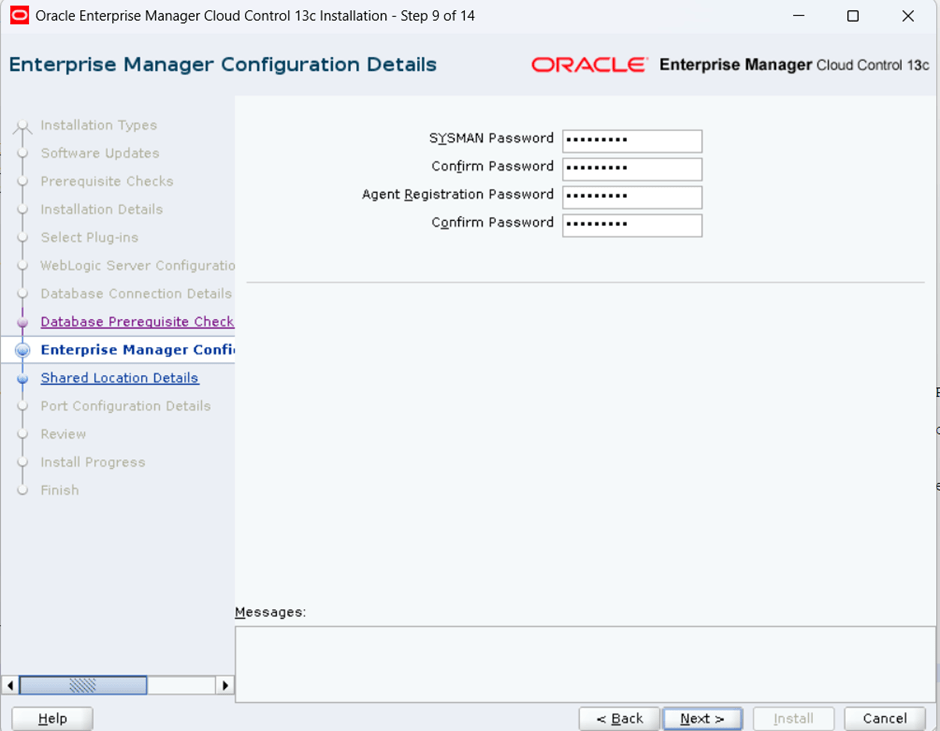Viewport: 940px width, 731px height.
Task: Click the Database Prerequisite Check step bullet
Action: coord(23,323)
